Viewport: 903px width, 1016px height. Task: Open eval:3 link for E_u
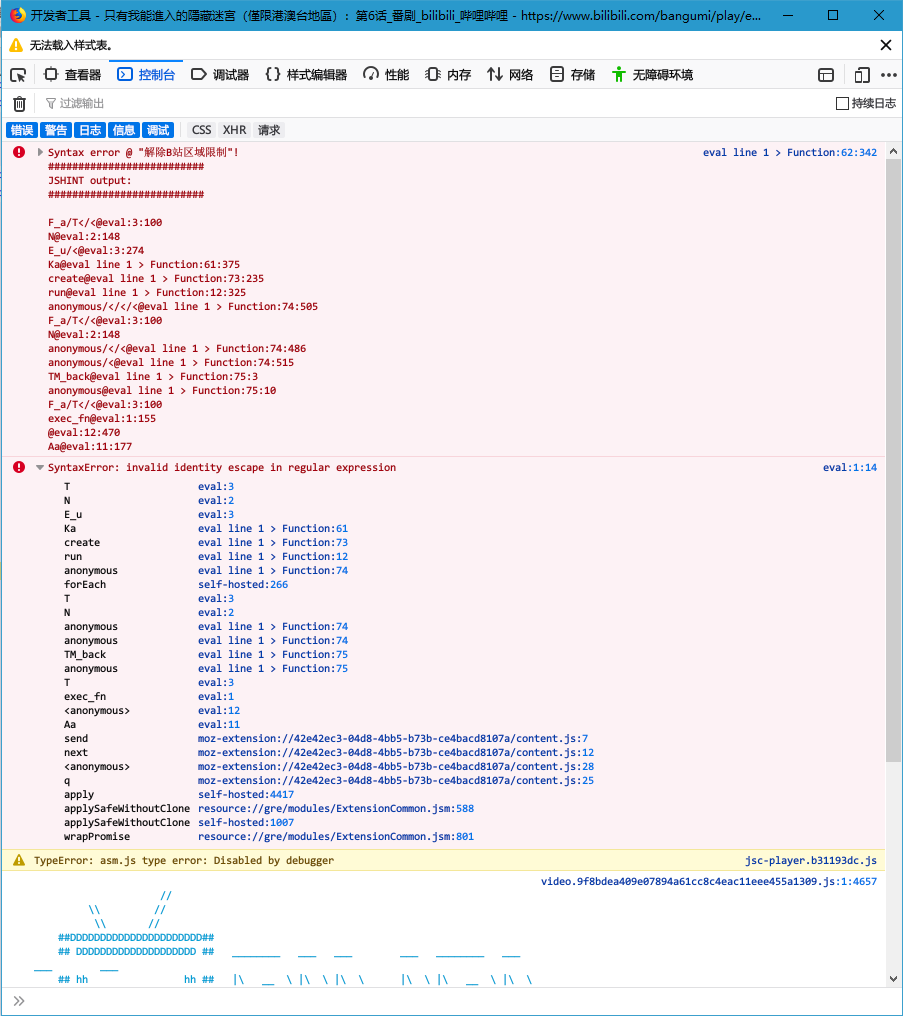coord(216,514)
